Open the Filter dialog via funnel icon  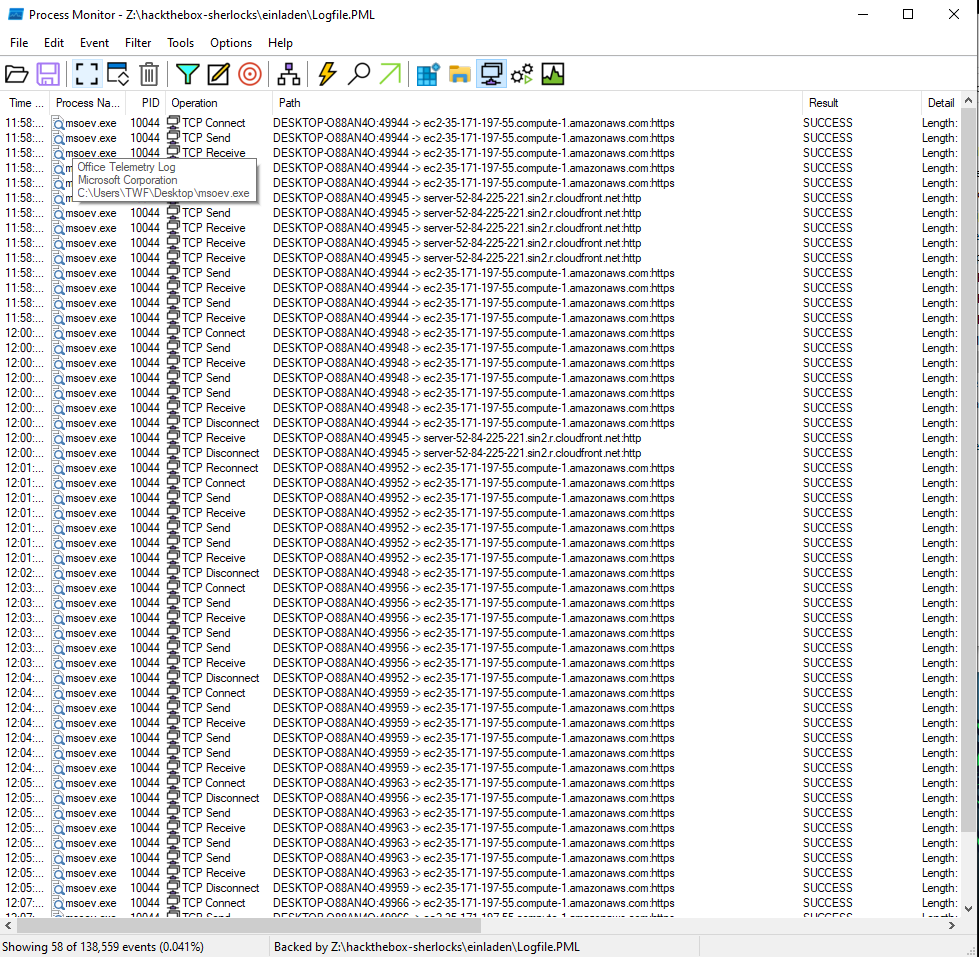[x=187, y=74]
